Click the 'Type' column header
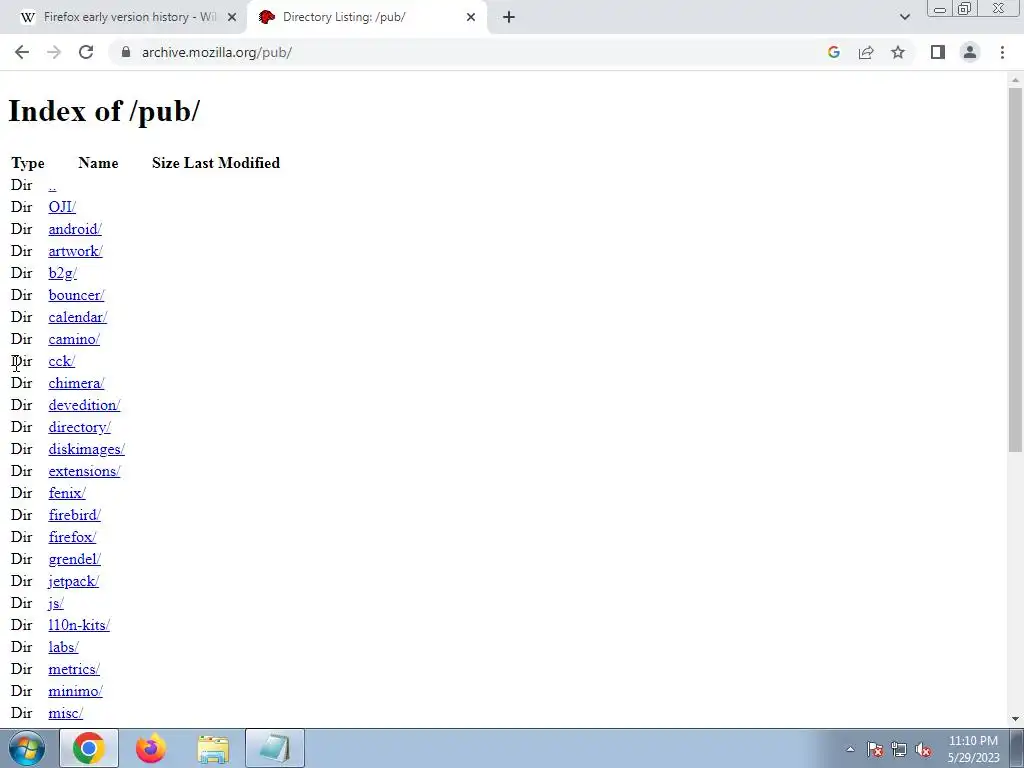Viewport: 1024px width, 768px height. click(x=27, y=163)
